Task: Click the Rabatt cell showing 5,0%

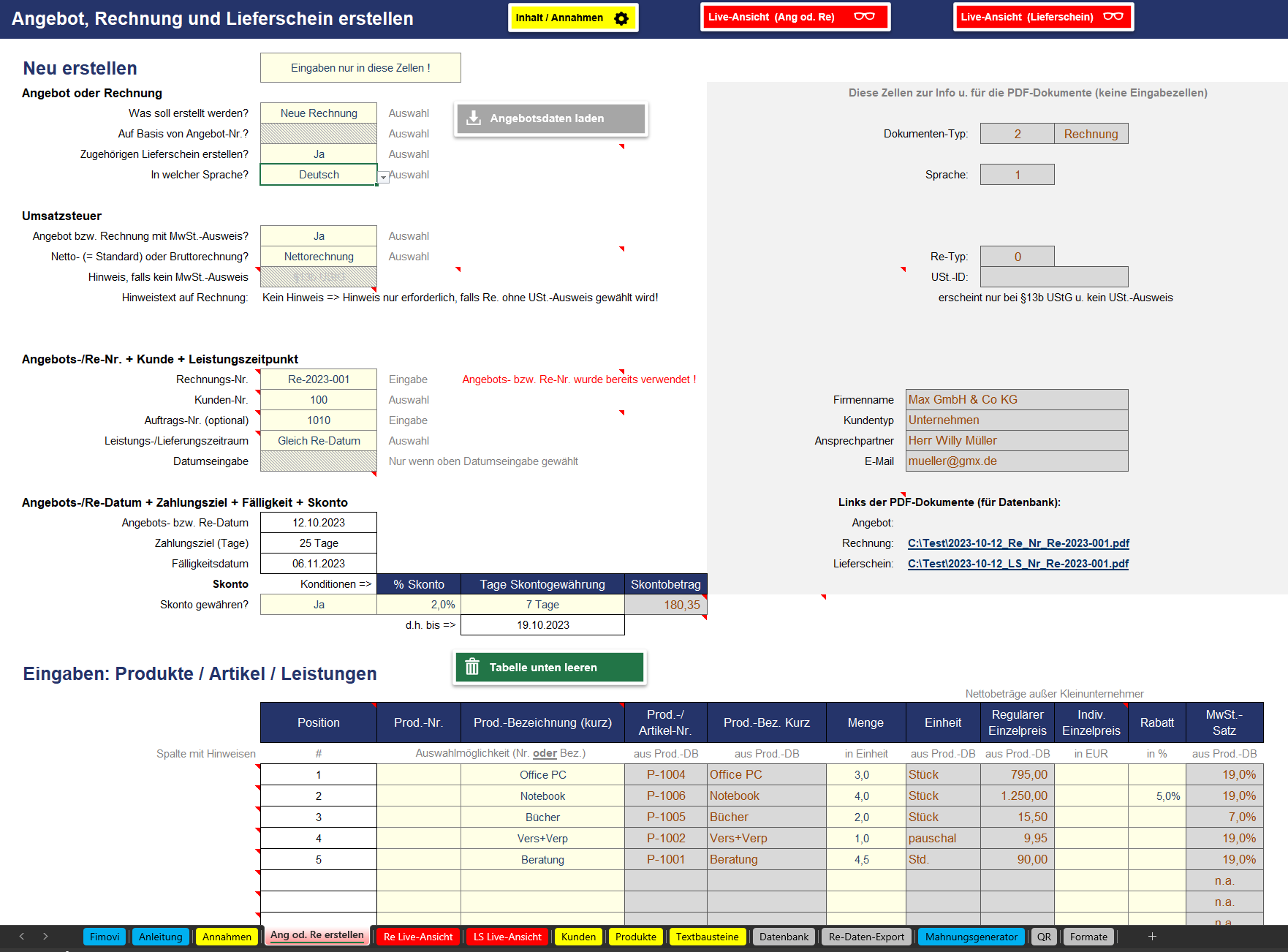Action: [x=1157, y=796]
